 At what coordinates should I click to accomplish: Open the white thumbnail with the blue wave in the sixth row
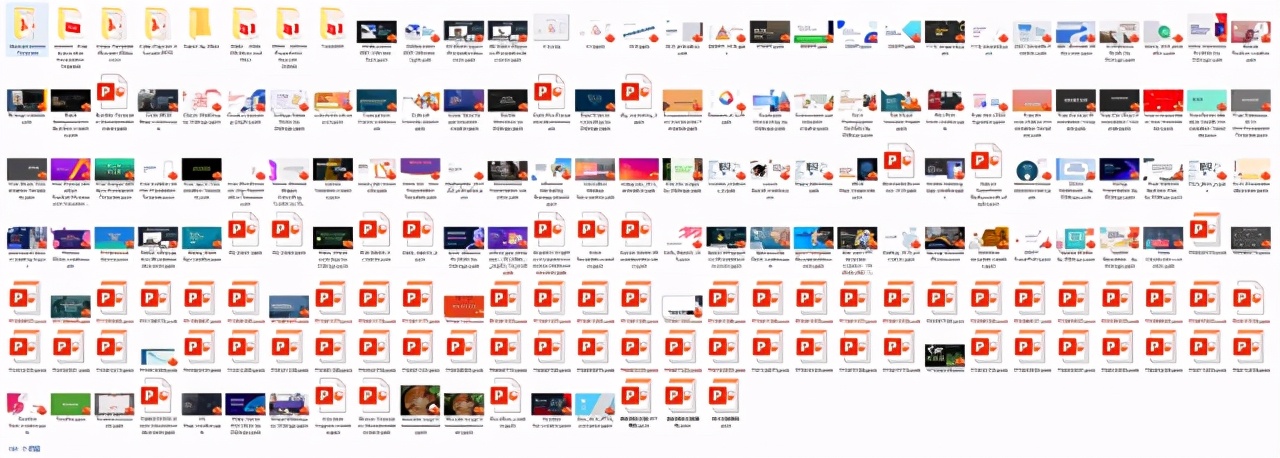tap(157, 356)
